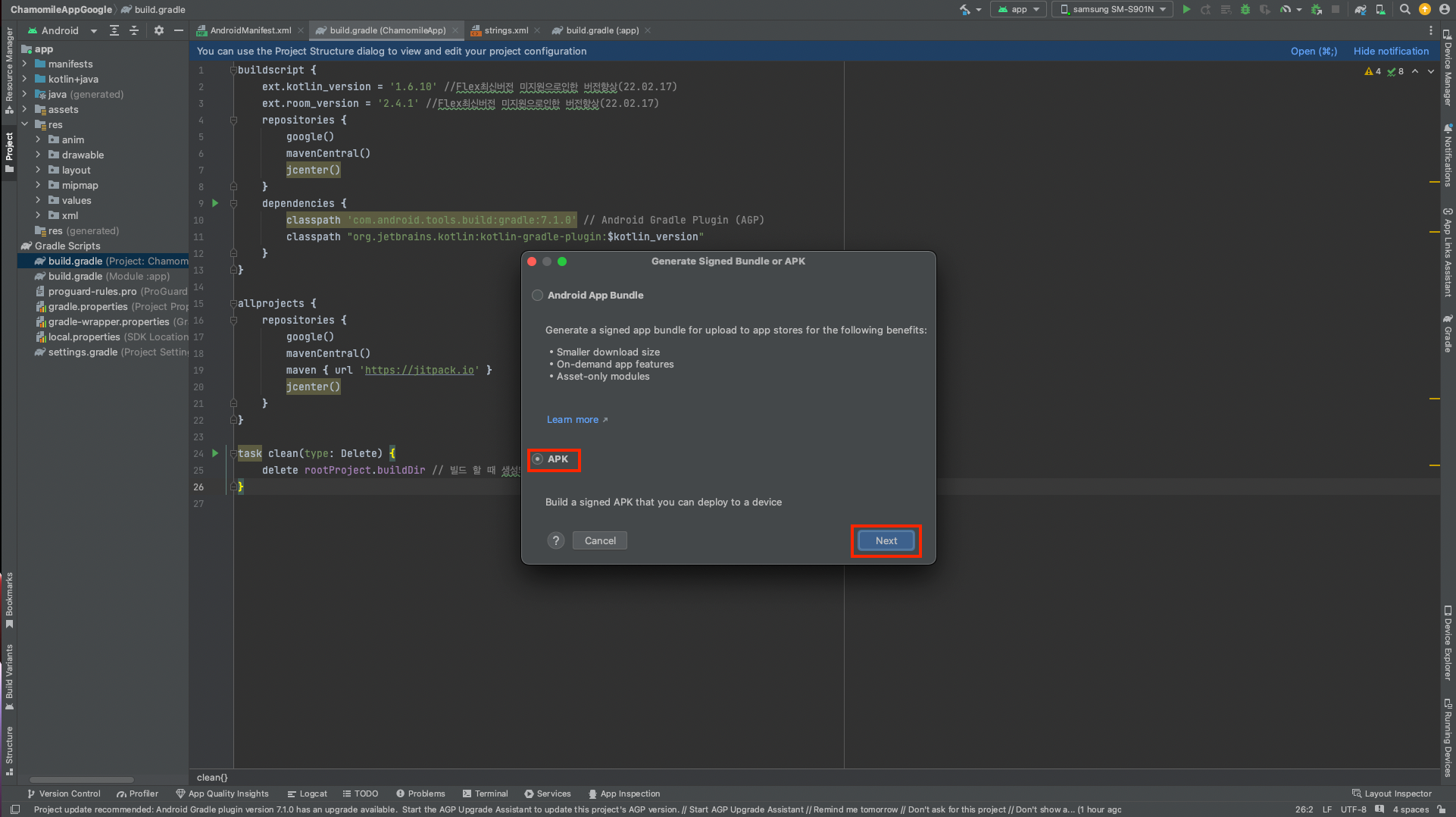Screen dimensions: 1456x817
Task: Expand the assets folder
Action: 24,109
